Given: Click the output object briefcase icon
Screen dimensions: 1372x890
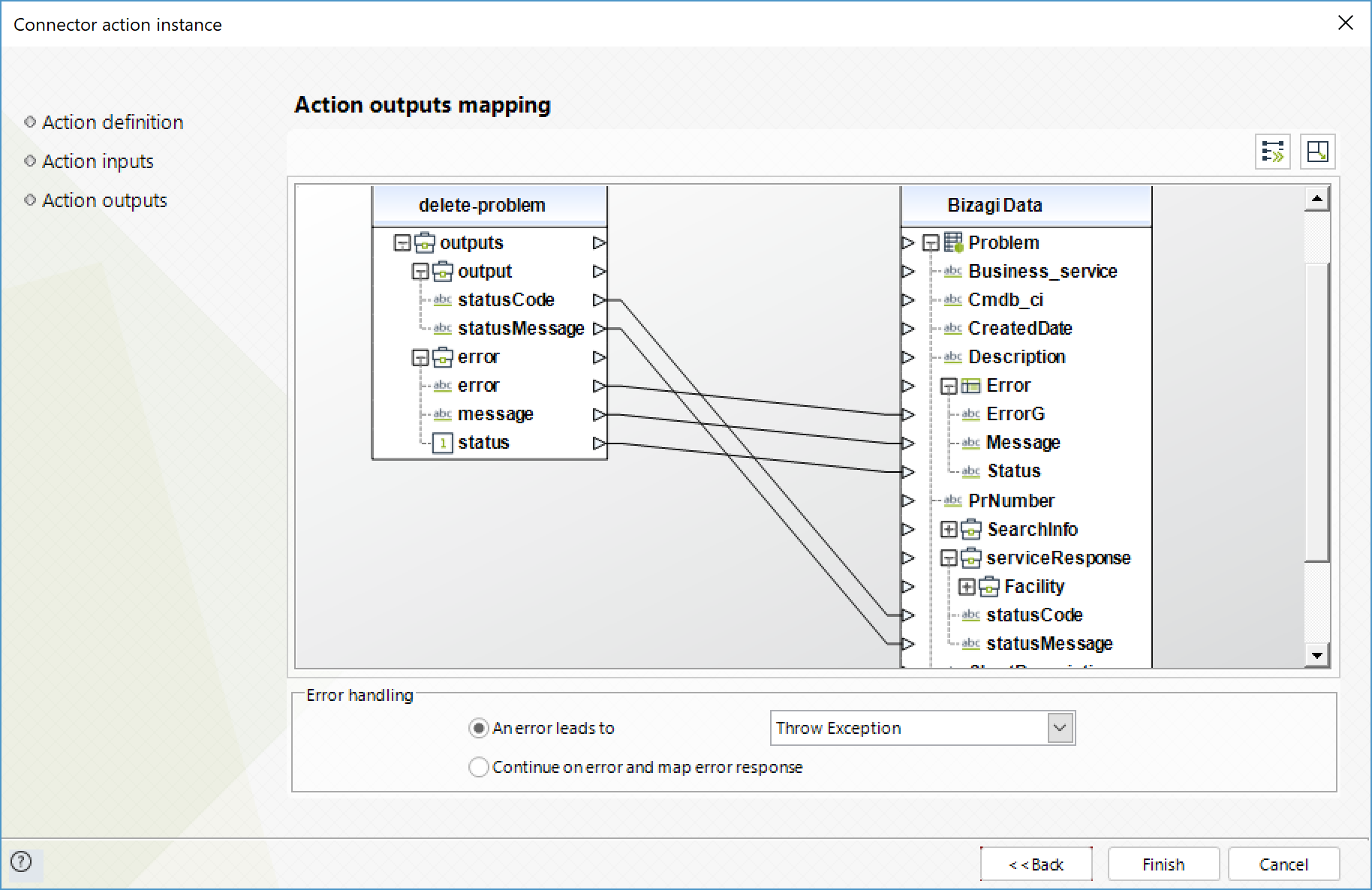Looking at the screenshot, I should point(443,271).
